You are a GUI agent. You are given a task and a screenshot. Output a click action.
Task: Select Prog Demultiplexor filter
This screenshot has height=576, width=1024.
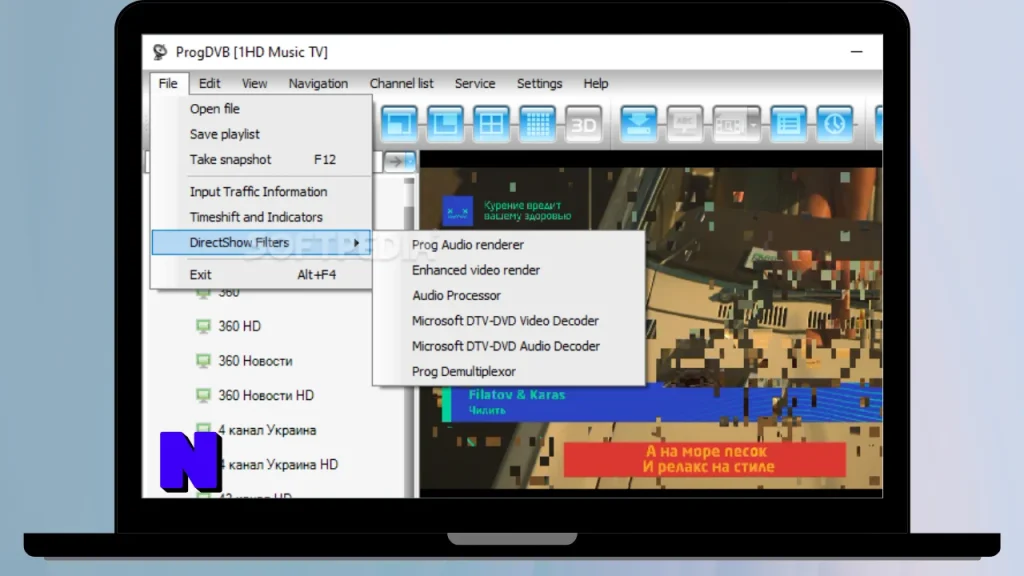click(509, 372)
